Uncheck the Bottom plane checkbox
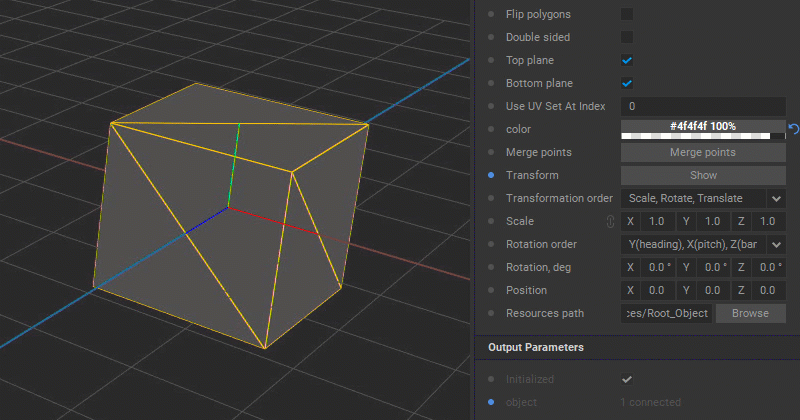This screenshot has width=800, height=420. click(x=627, y=83)
